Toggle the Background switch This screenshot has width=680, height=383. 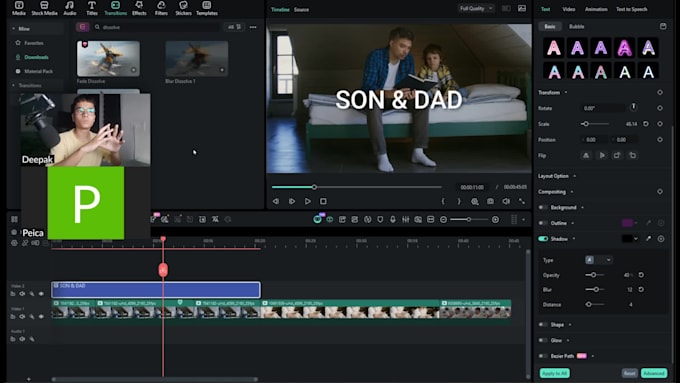click(x=543, y=207)
